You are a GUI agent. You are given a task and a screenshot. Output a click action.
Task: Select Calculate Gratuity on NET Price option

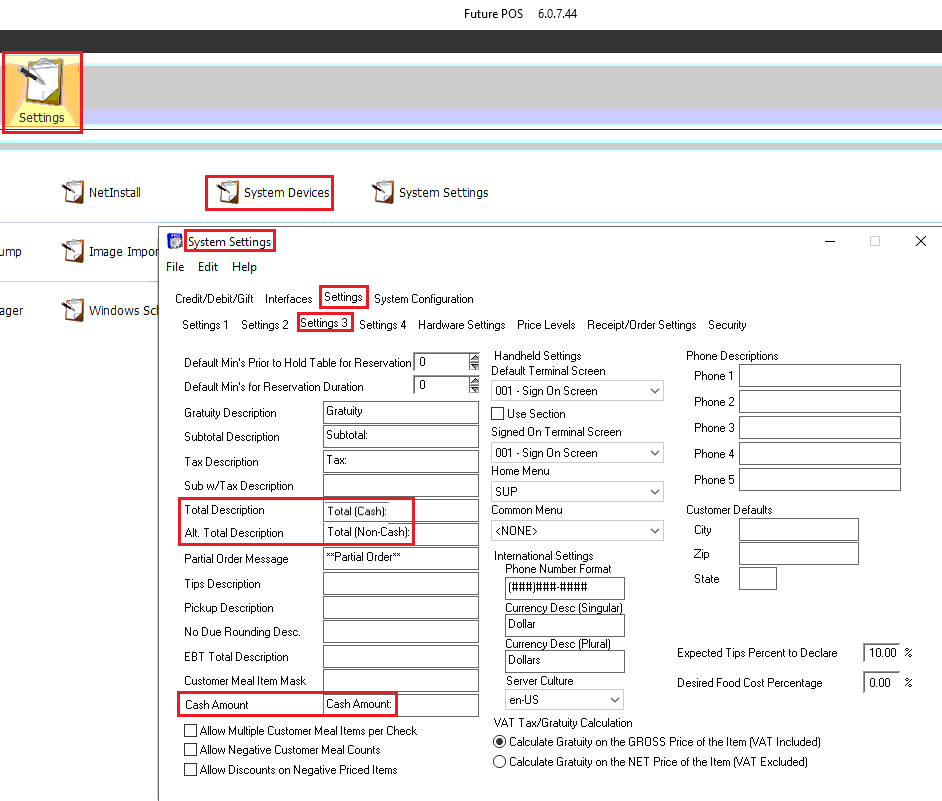tap(500, 762)
